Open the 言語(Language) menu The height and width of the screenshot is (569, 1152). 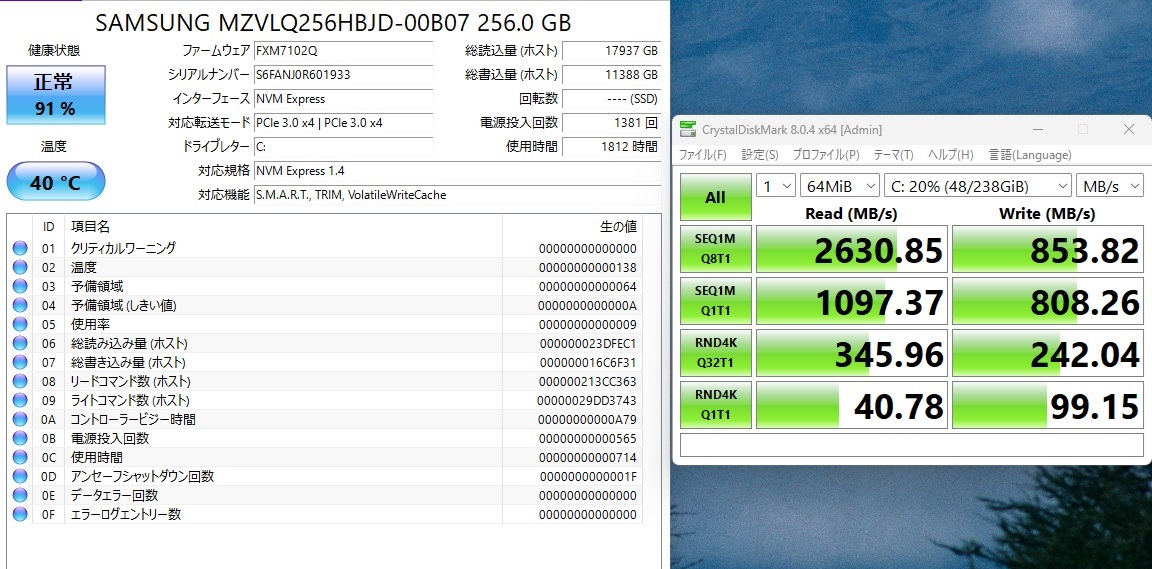pyautogui.click(x=1030, y=155)
